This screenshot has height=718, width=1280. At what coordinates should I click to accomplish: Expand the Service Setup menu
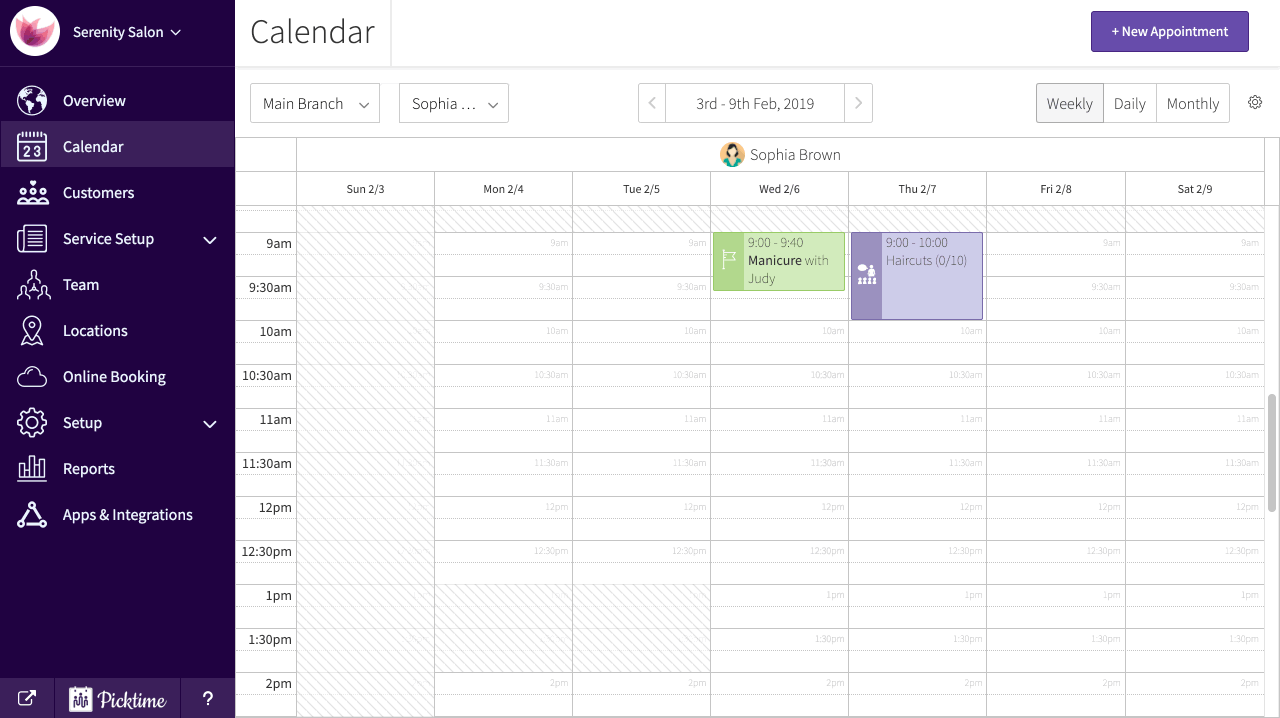(110, 238)
